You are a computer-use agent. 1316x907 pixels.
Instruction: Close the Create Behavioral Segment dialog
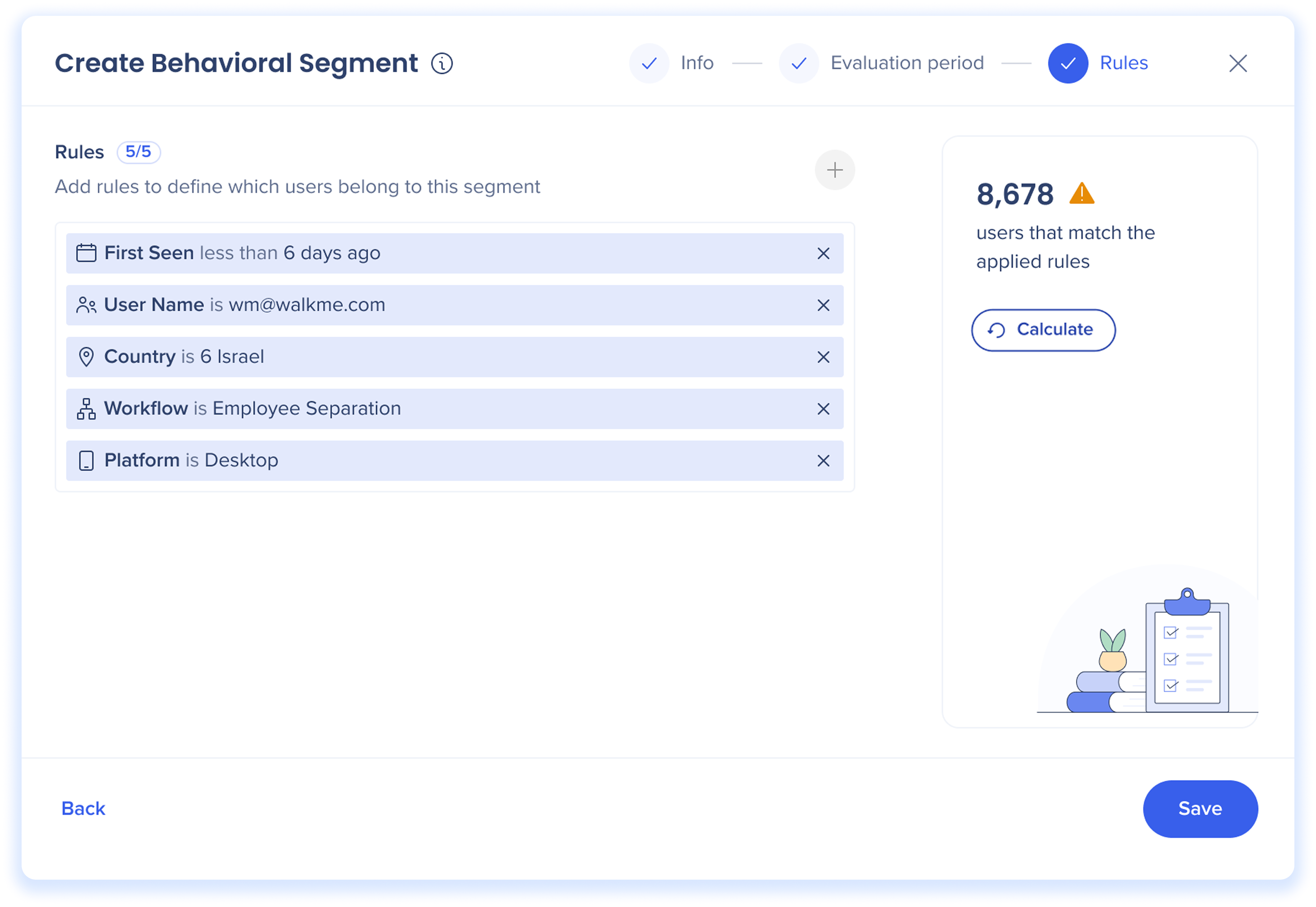(x=1238, y=63)
